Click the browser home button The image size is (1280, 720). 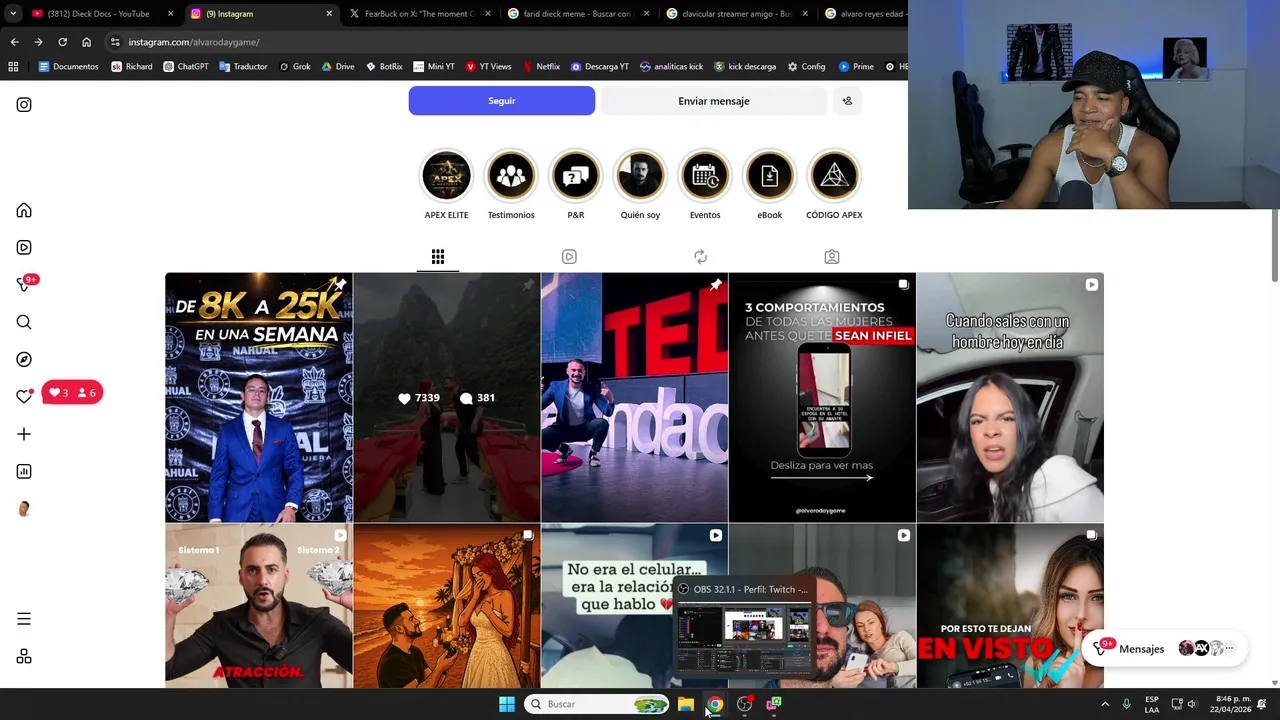[86, 42]
